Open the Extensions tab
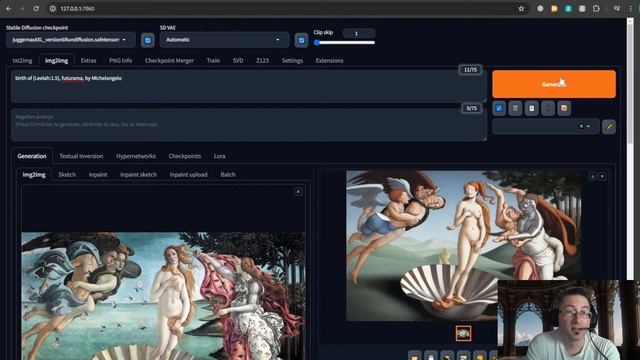The height and width of the screenshot is (360, 640). click(x=329, y=60)
